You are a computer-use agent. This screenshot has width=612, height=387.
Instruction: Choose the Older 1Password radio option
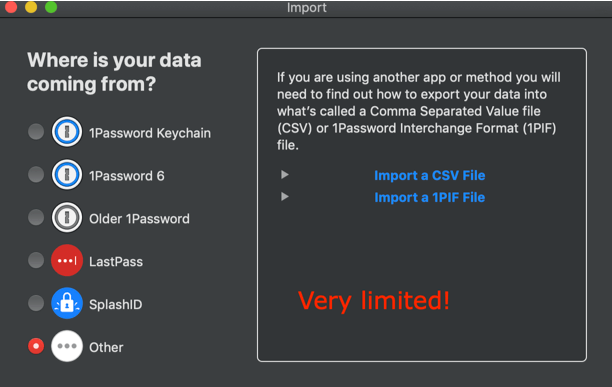[36, 217]
